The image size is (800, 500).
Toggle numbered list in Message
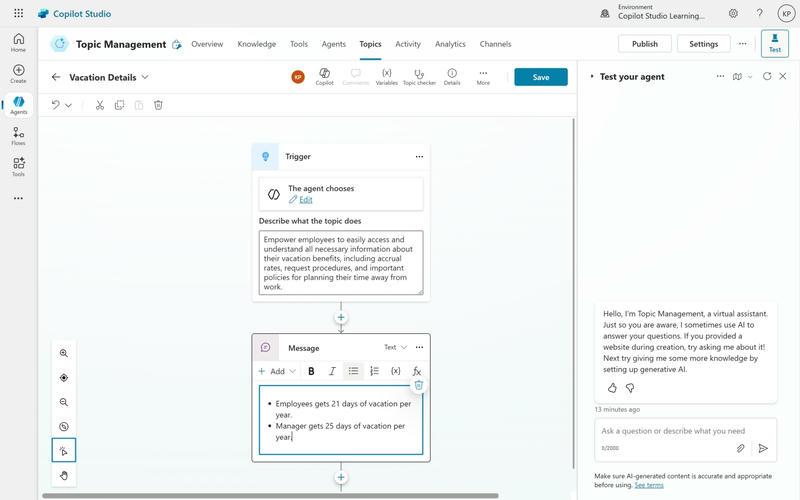tap(374, 371)
